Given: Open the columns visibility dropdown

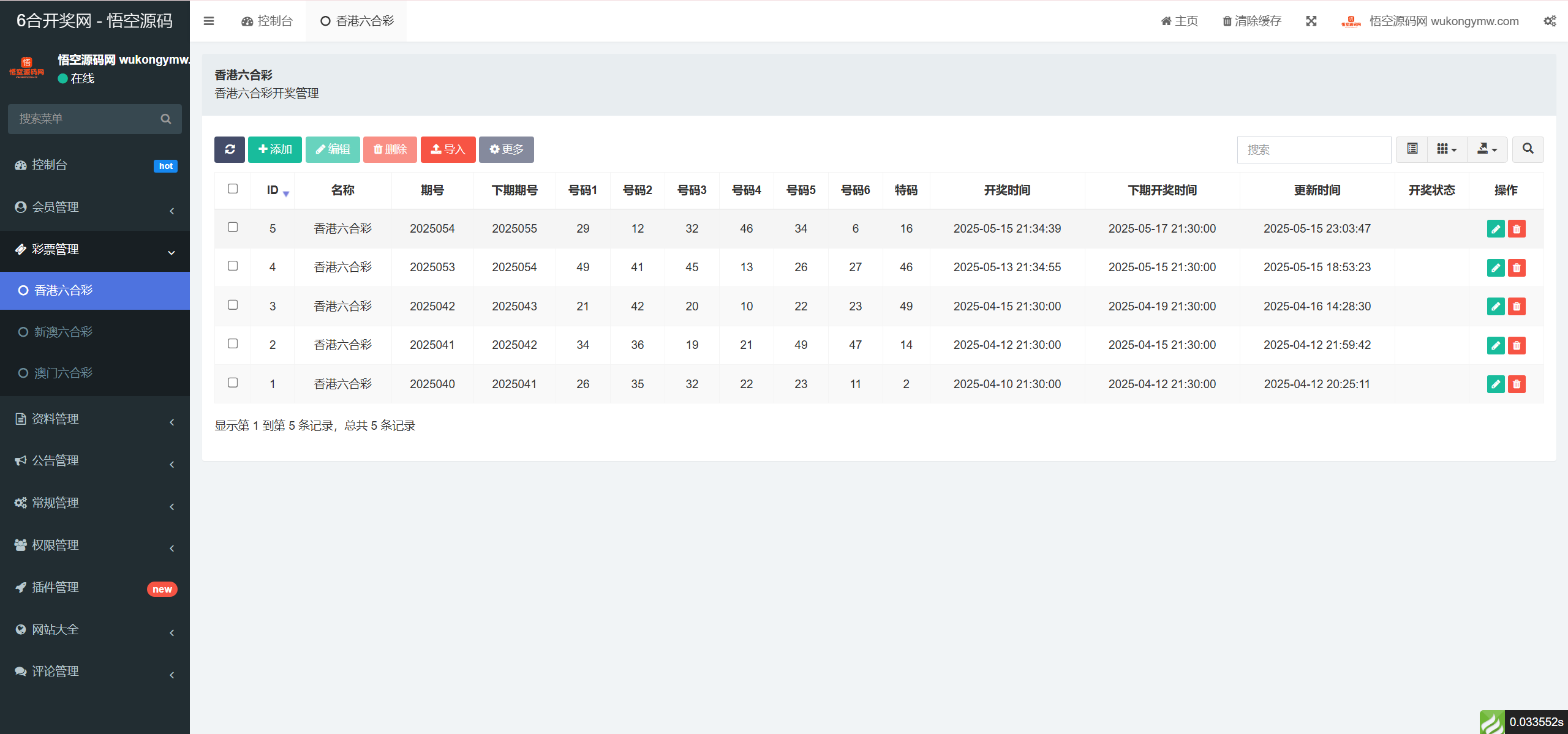Looking at the screenshot, I should tap(1447, 149).
